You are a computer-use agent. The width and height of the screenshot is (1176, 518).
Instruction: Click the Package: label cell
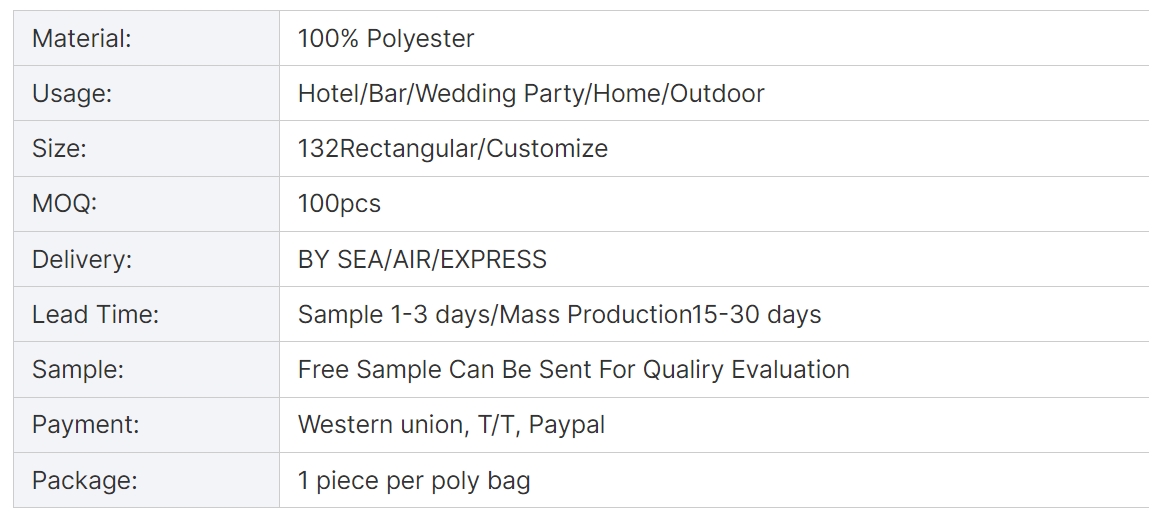click(146, 481)
